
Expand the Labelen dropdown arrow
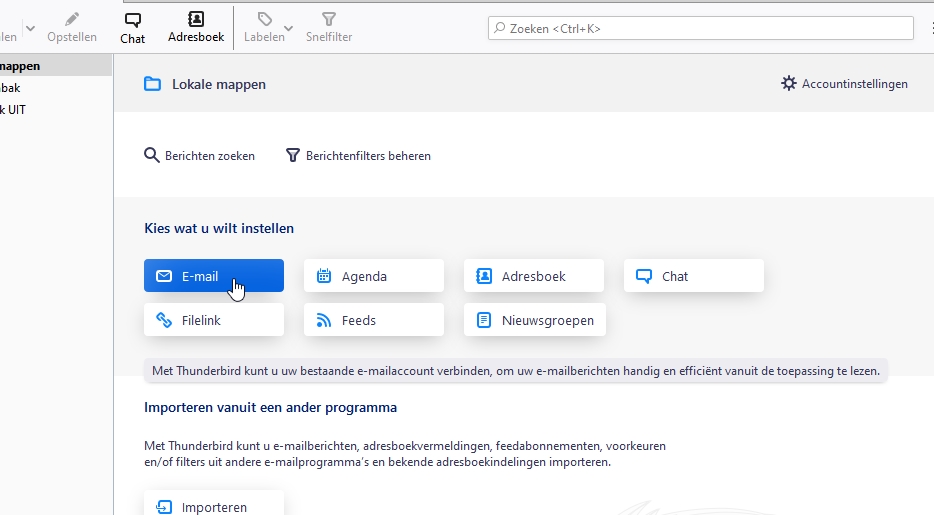(x=289, y=28)
